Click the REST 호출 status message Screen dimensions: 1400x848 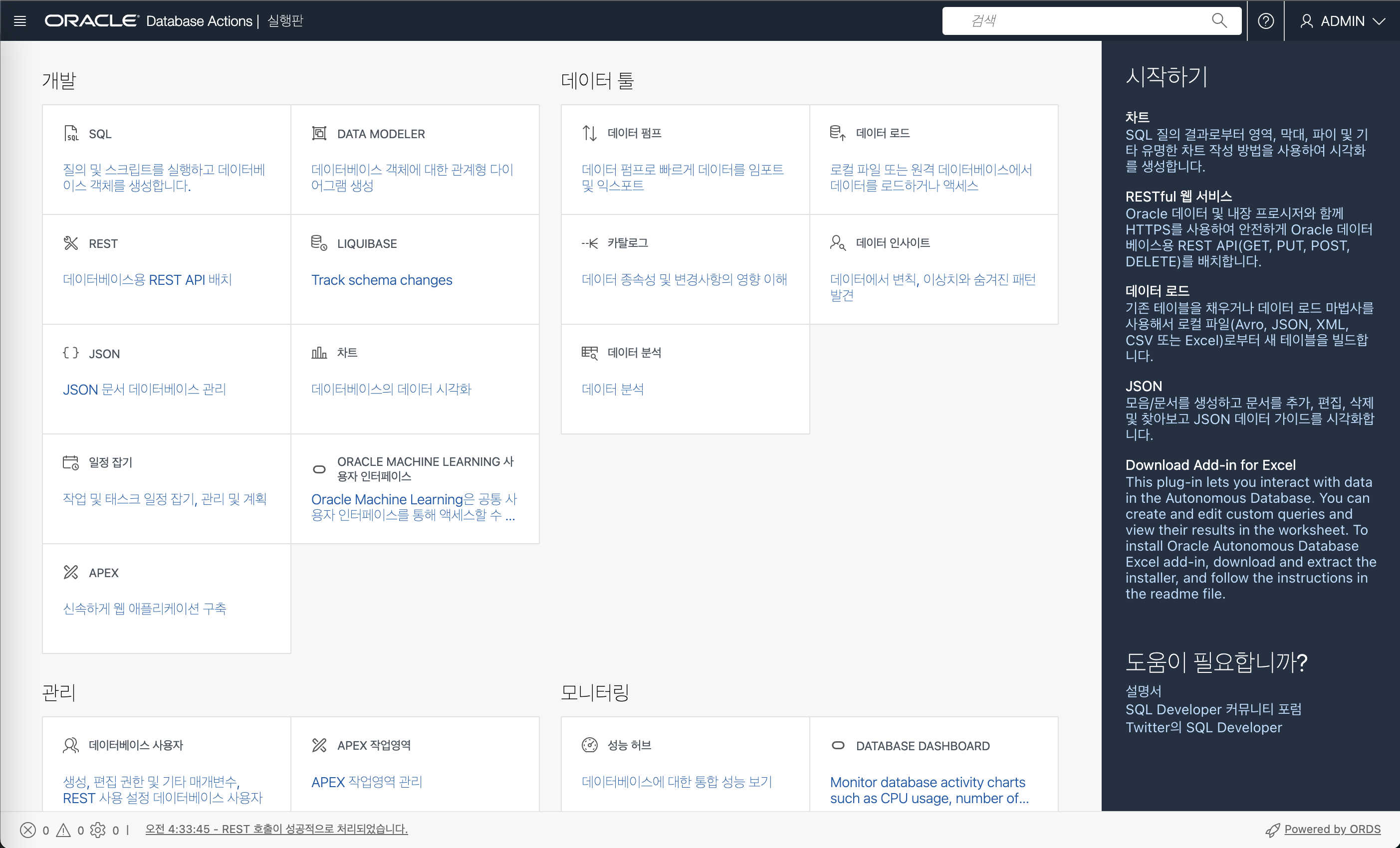pyautogui.click(x=277, y=829)
